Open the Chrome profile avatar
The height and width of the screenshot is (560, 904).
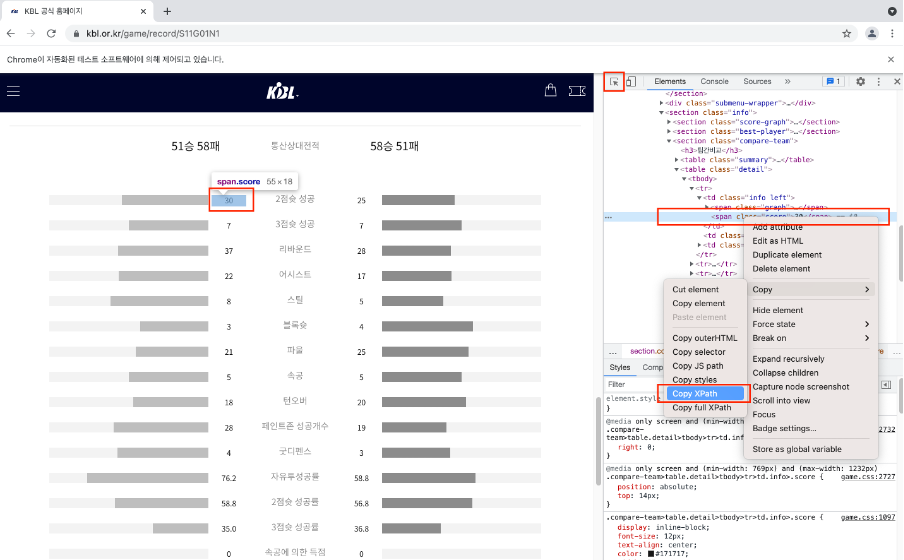pyautogui.click(x=872, y=33)
